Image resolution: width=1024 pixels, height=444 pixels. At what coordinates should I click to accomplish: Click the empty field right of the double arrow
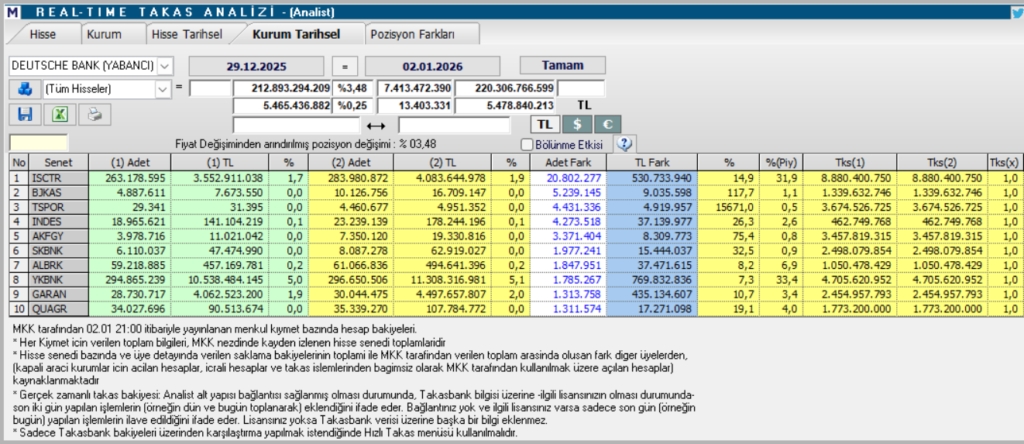[454, 125]
